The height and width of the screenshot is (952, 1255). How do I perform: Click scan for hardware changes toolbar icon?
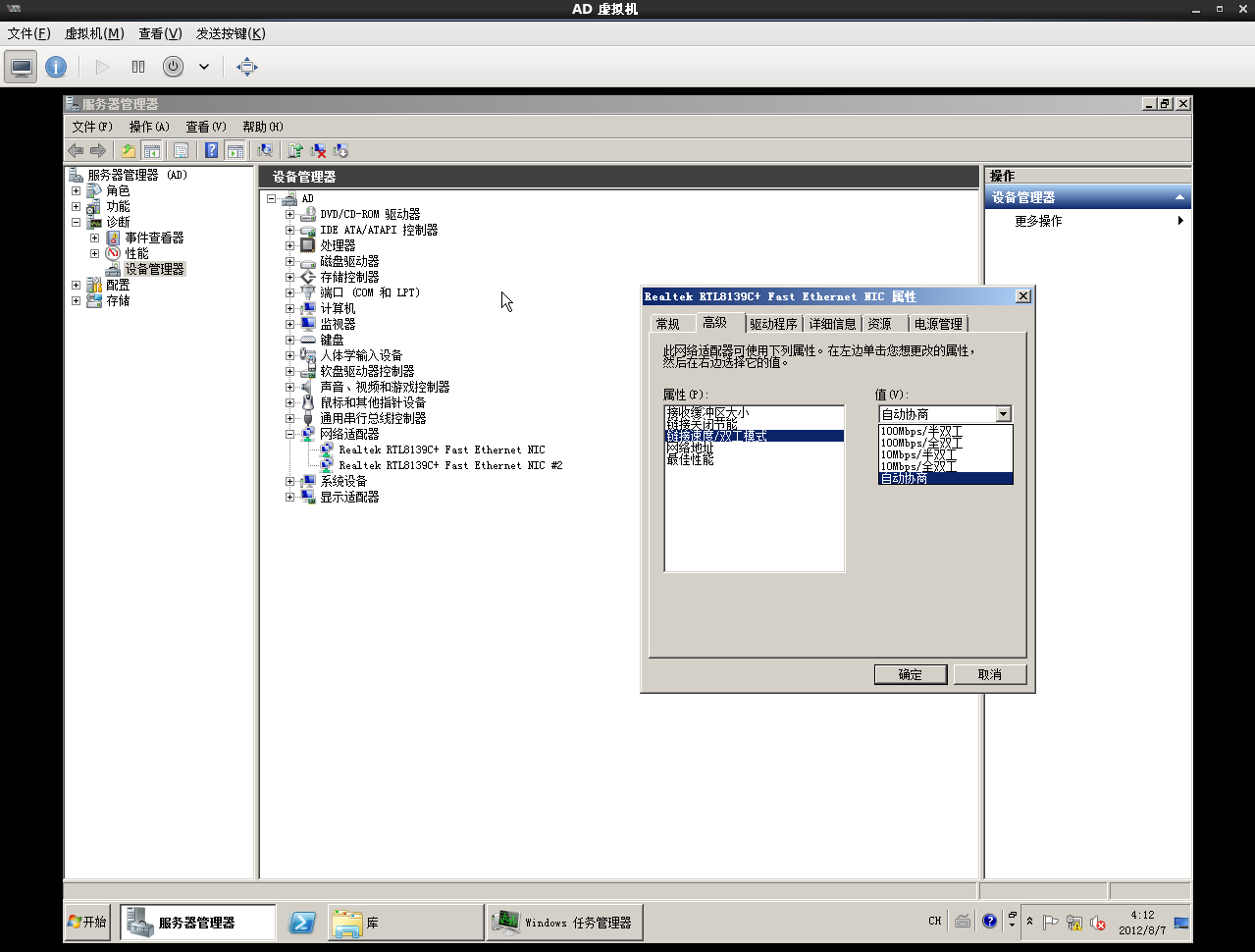pos(265,150)
